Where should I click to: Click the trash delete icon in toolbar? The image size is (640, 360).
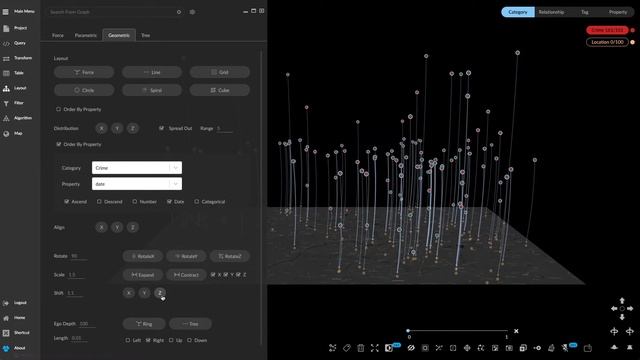(x=360, y=348)
